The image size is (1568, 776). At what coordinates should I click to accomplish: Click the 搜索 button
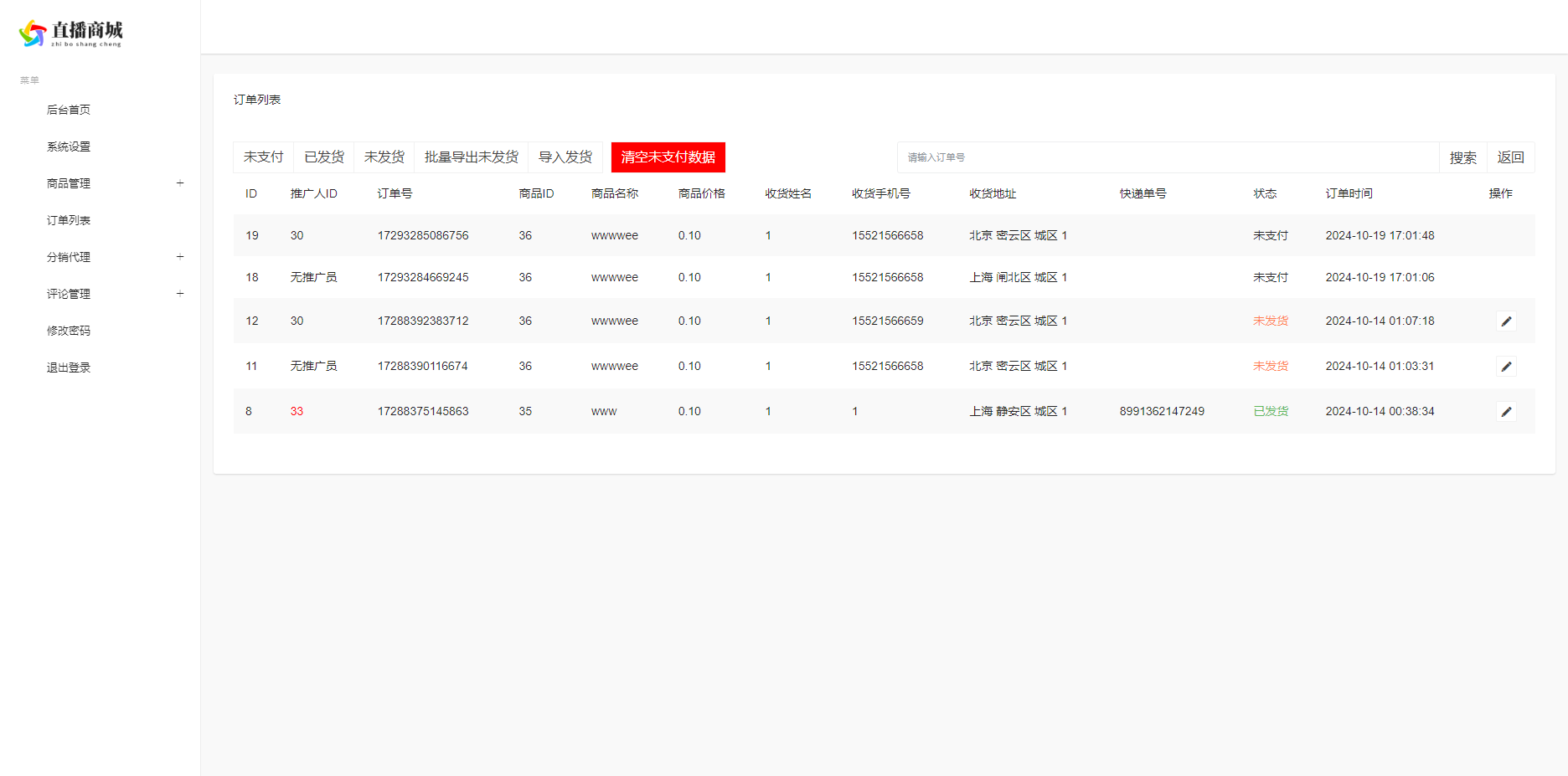(x=1463, y=157)
